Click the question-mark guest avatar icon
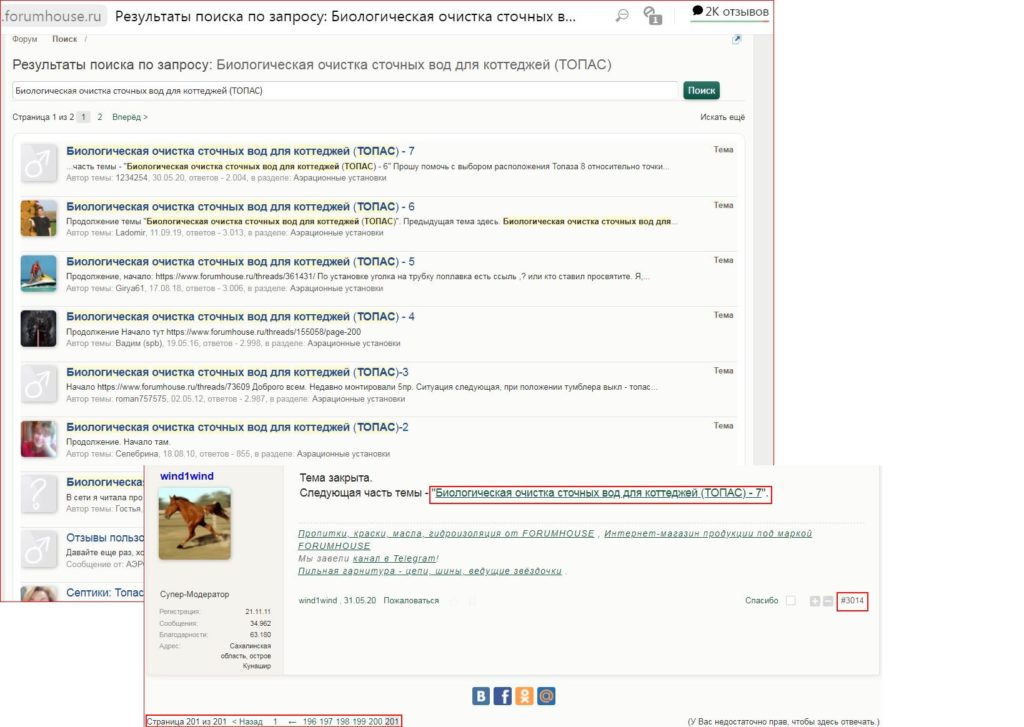The image size is (1024, 727). (39, 494)
